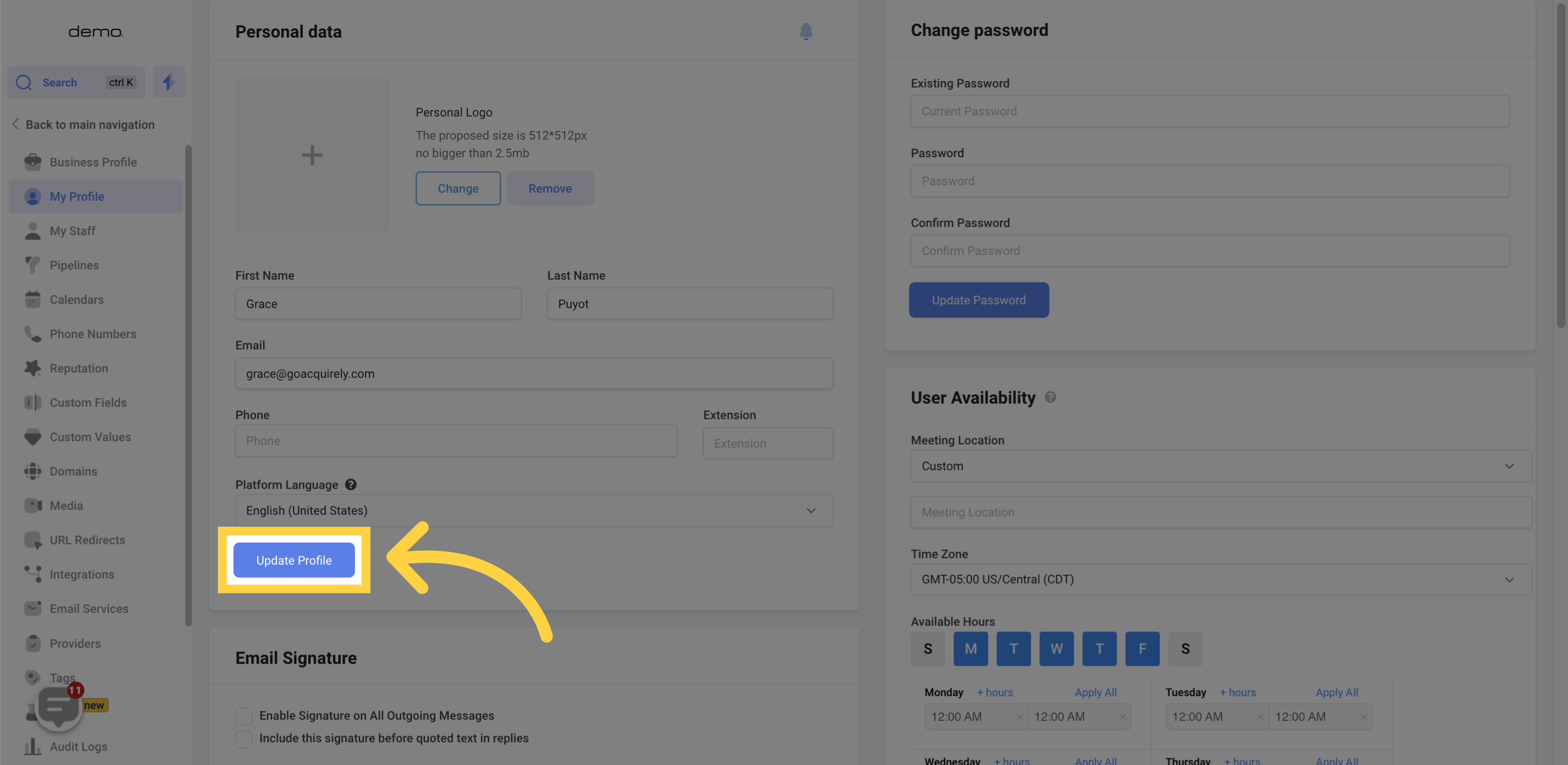The height and width of the screenshot is (765, 1568).
Task: Navigate to My Staff section
Action: click(x=72, y=231)
